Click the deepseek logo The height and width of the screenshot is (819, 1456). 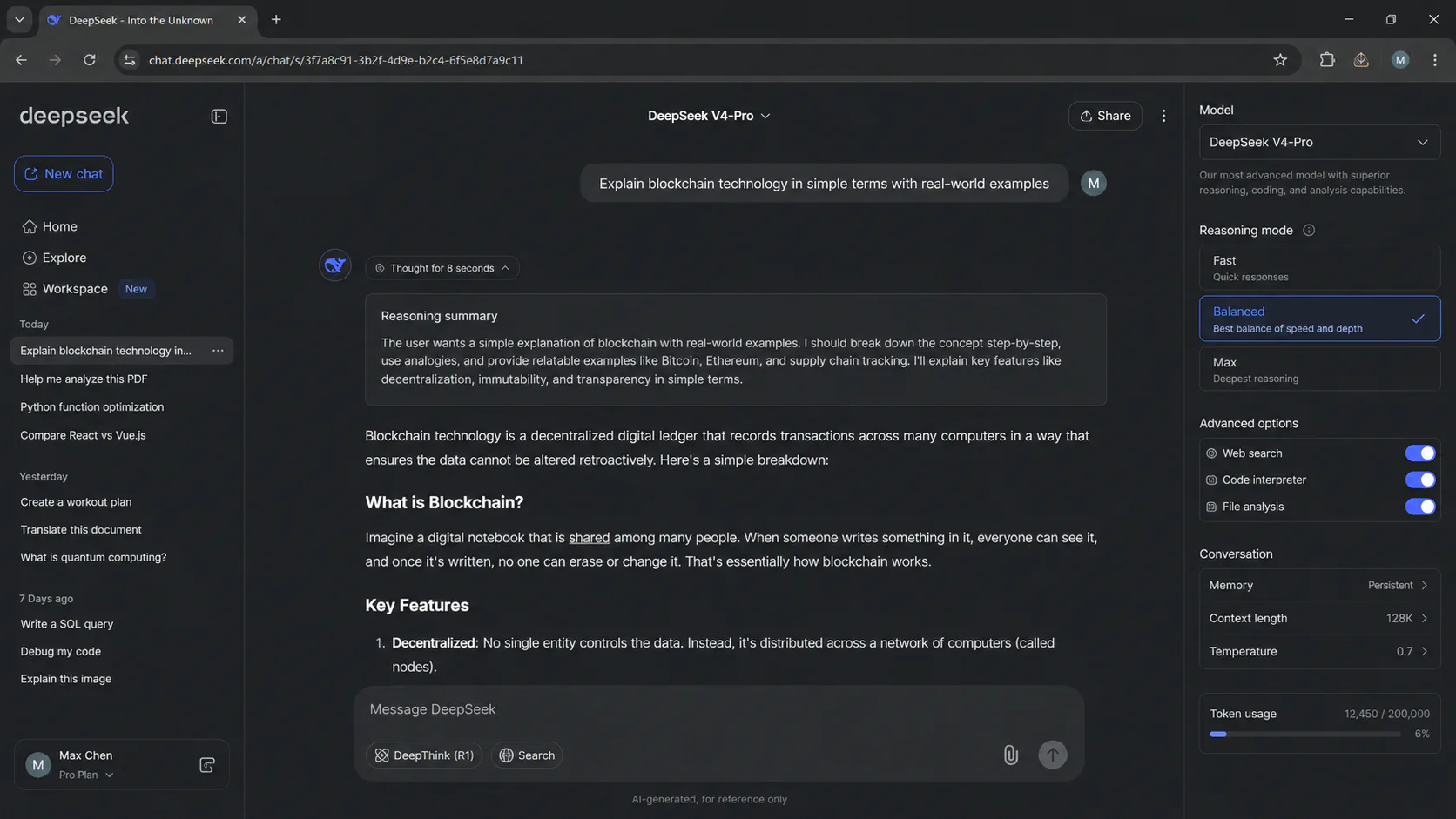(x=74, y=116)
